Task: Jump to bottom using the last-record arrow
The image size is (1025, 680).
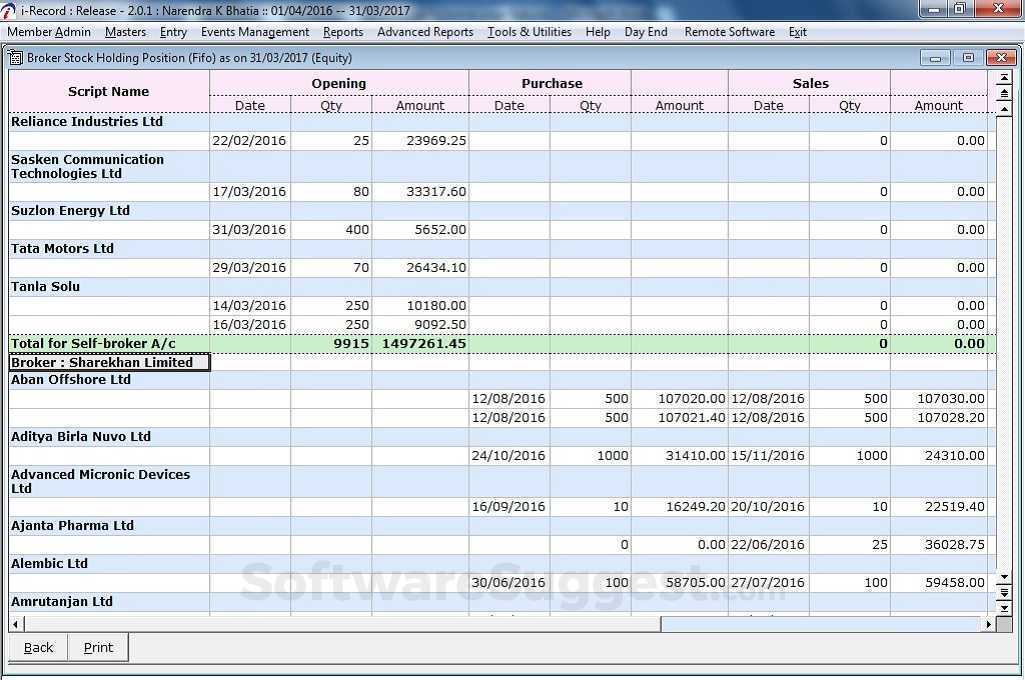Action: pyautogui.click(x=1004, y=608)
